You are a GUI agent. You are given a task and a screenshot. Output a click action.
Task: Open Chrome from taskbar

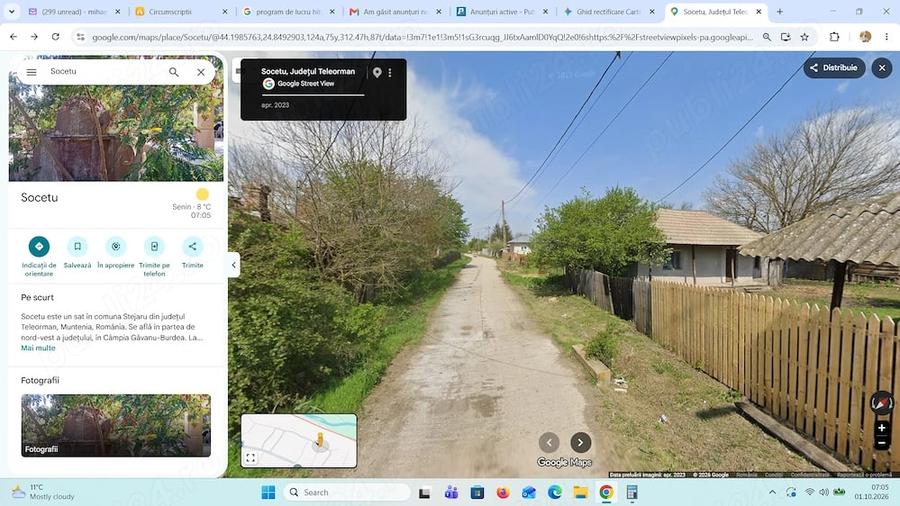pyautogui.click(x=606, y=492)
